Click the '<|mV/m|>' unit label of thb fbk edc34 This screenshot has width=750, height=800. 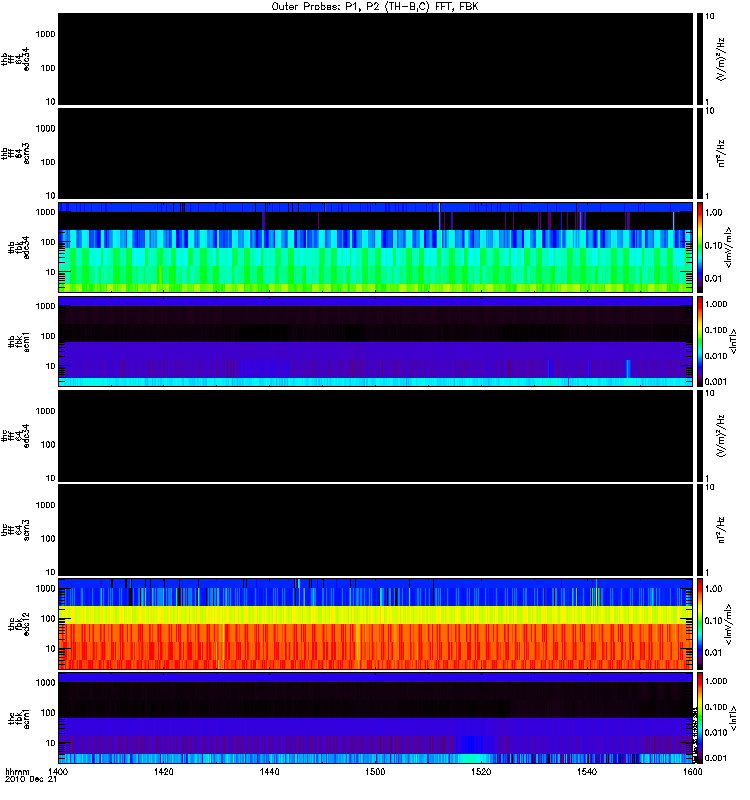(728, 247)
